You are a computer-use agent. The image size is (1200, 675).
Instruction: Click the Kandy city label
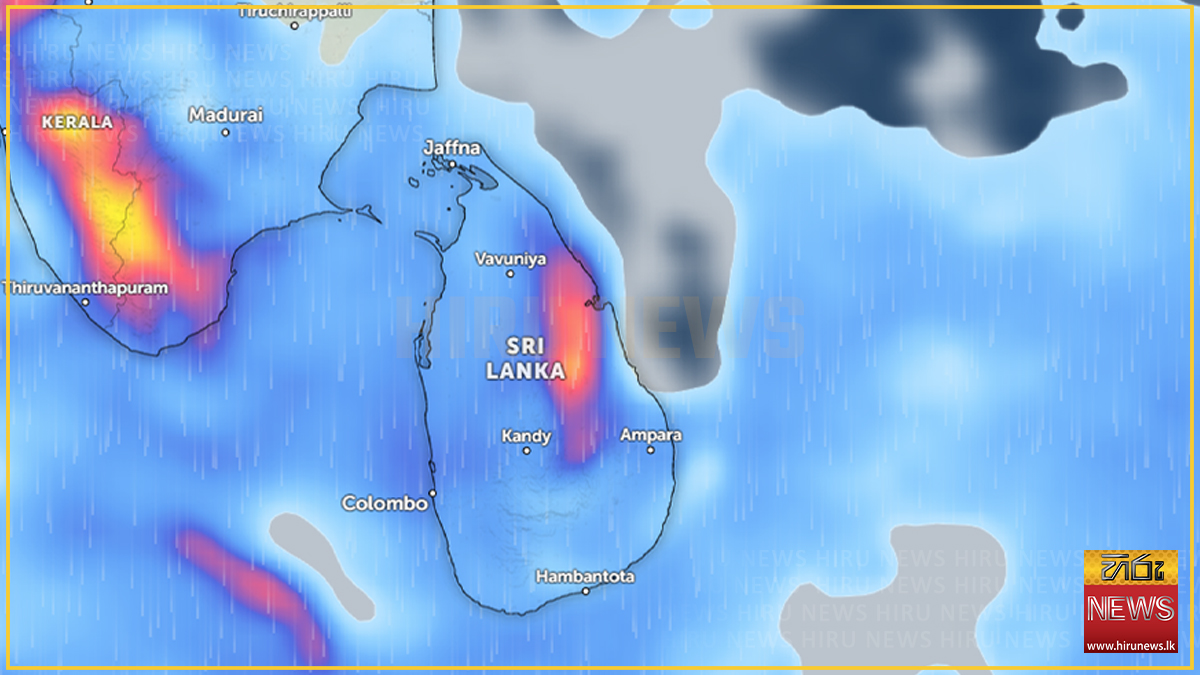pos(526,436)
